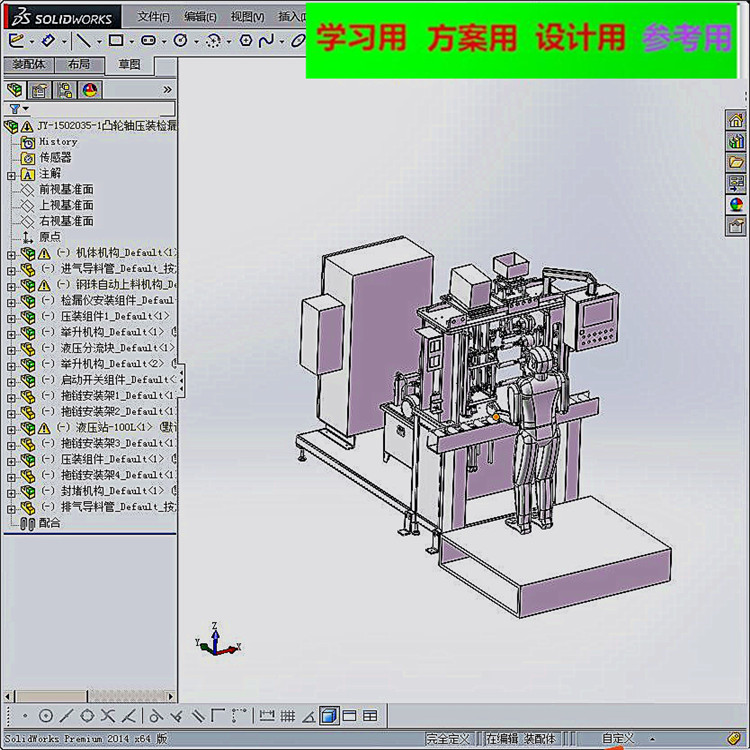Open the File Explorer task pane

coord(736,162)
